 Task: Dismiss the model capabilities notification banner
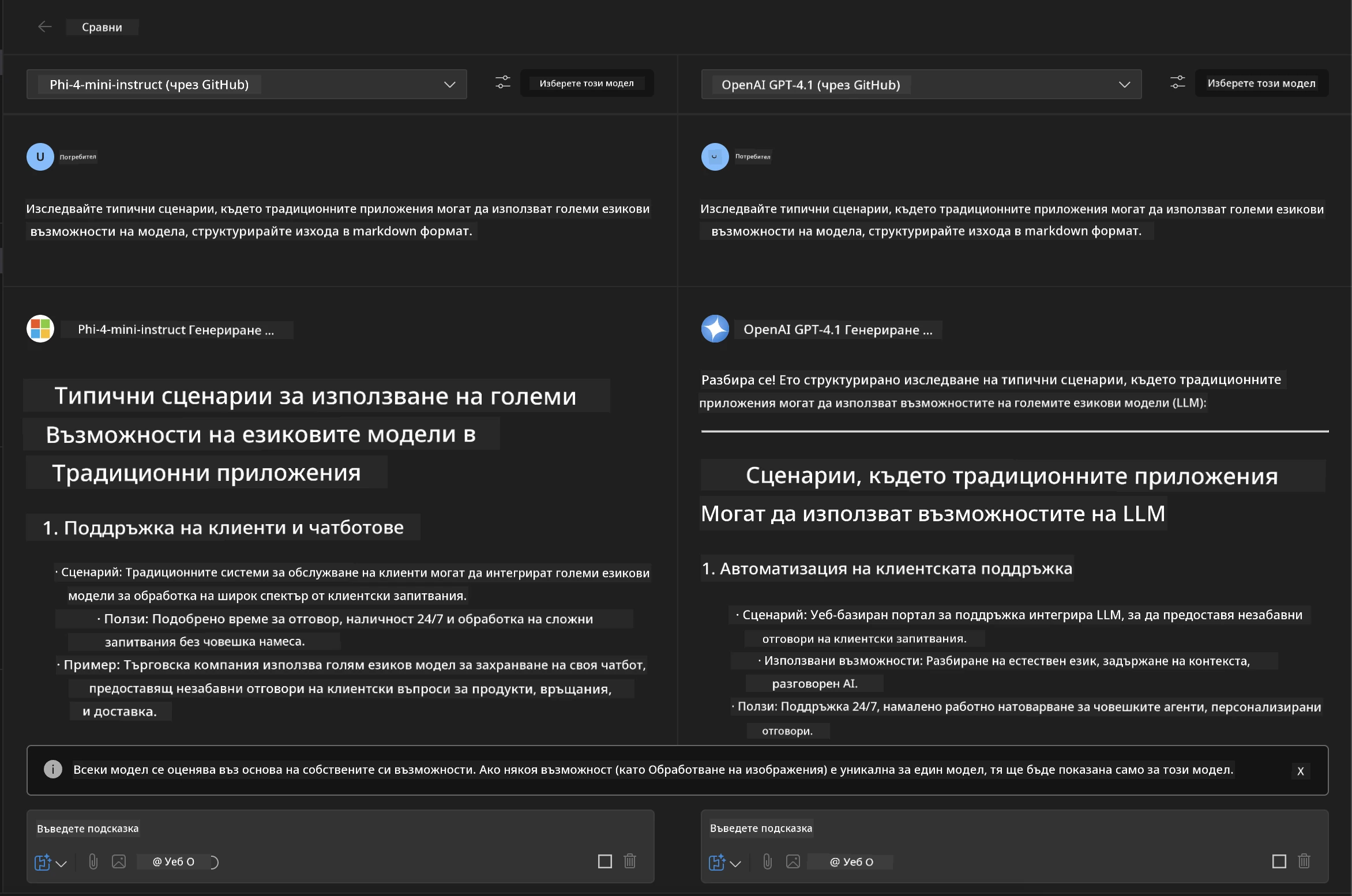[1301, 771]
